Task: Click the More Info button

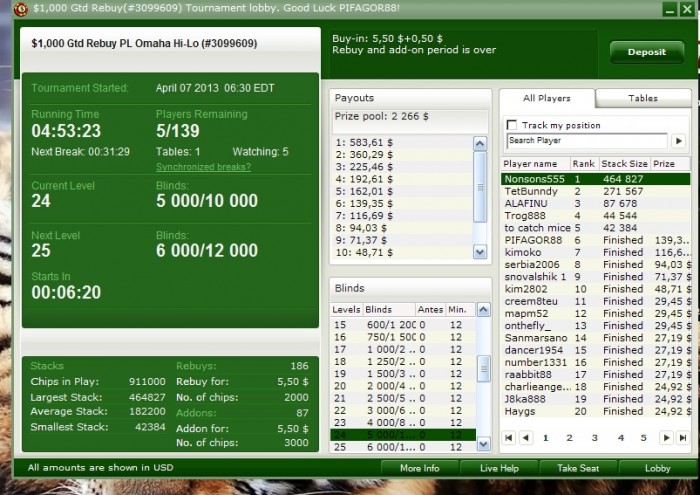Action: coord(420,468)
